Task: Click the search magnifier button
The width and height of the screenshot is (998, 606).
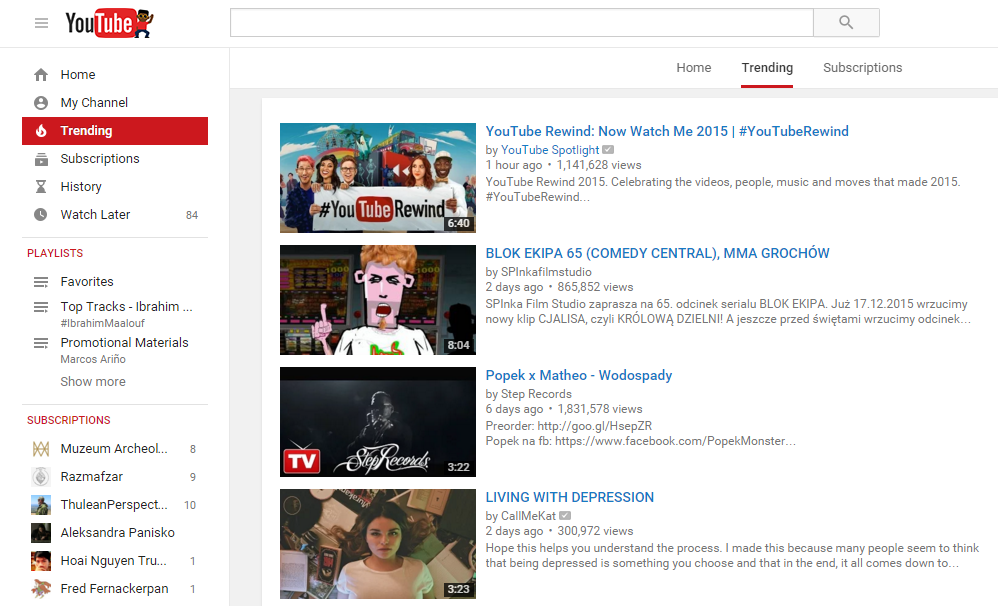Action: (x=846, y=22)
